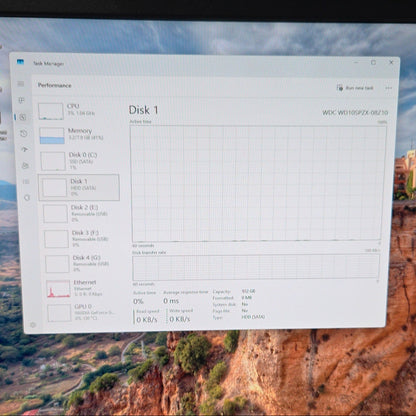Select the Ethernet performance entry
Image resolution: width=416 pixels, height=416 pixels.
tap(84, 288)
